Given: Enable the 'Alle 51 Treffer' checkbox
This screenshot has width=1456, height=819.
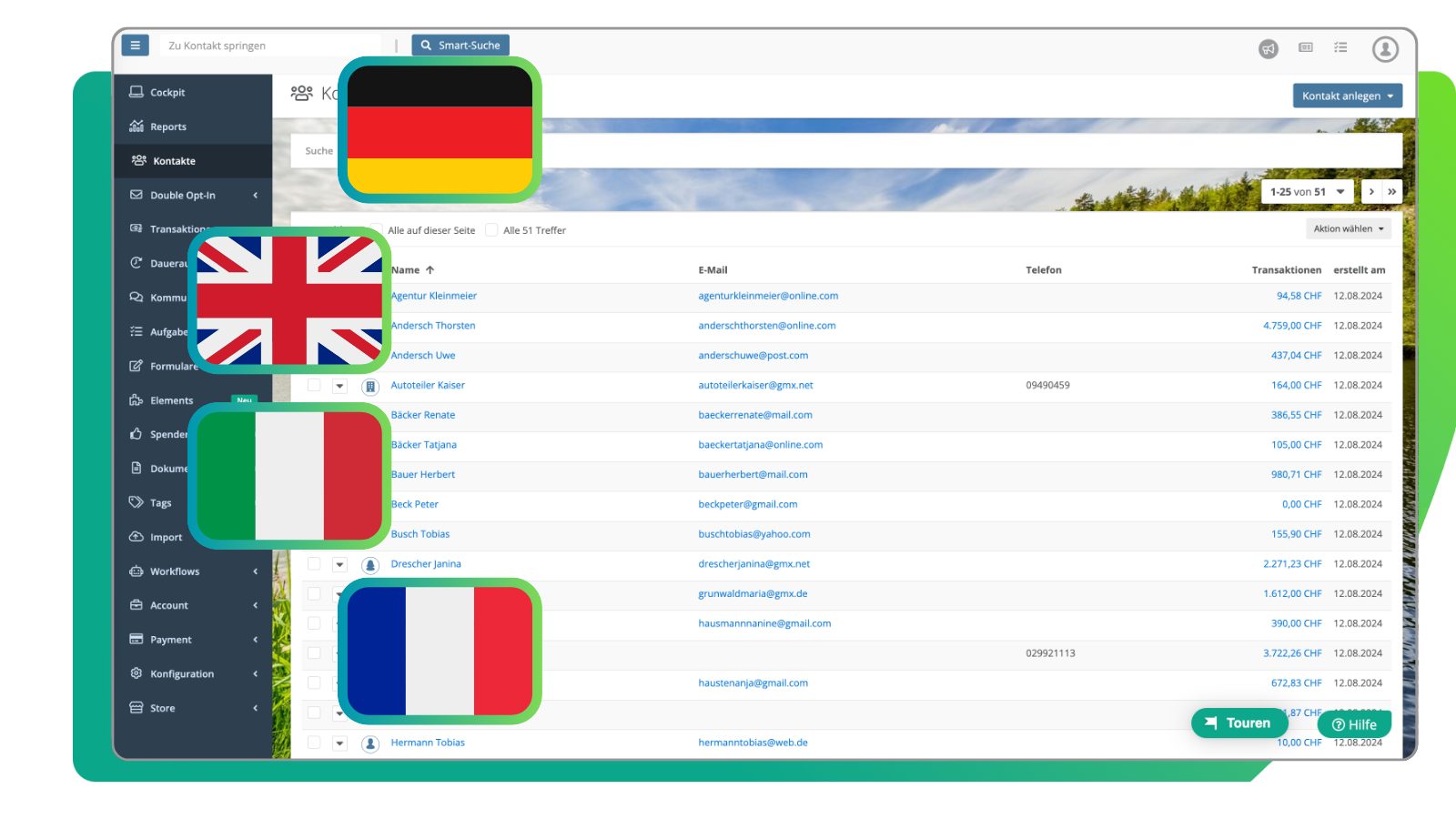Looking at the screenshot, I should (491, 229).
